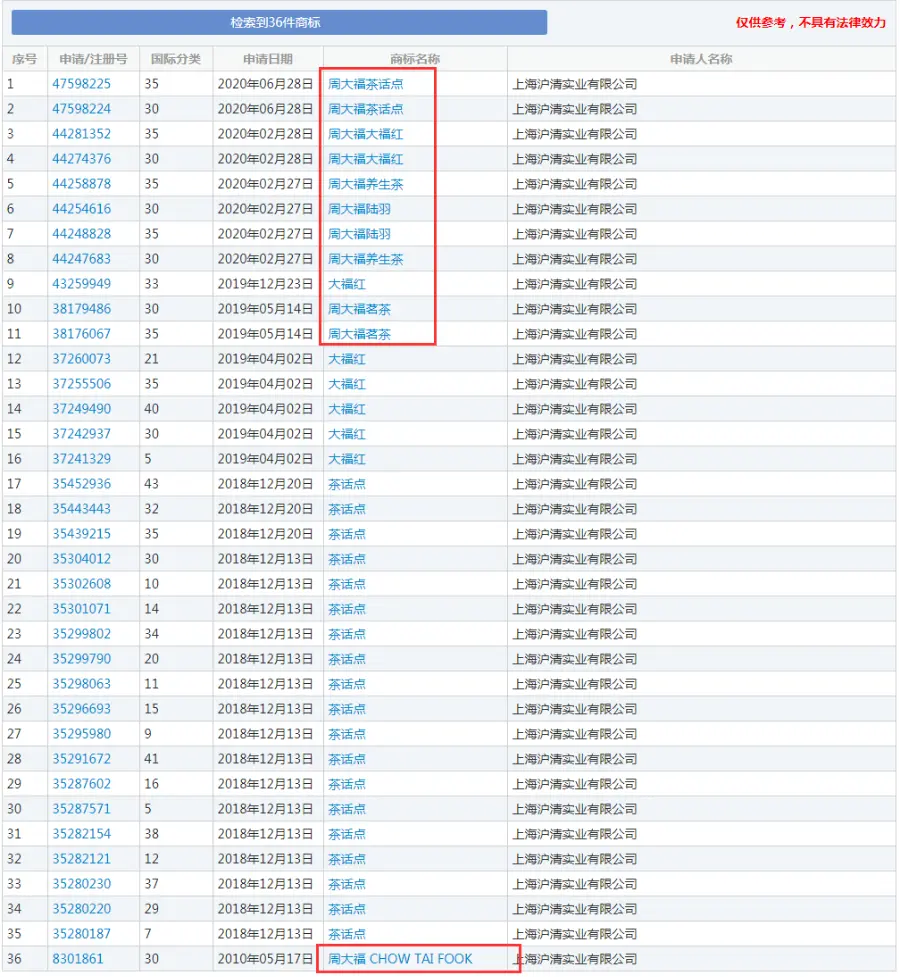Open trademark 周大福养生茶 in row 8
Image resolution: width=900 pixels, height=977 pixels.
pos(366,259)
